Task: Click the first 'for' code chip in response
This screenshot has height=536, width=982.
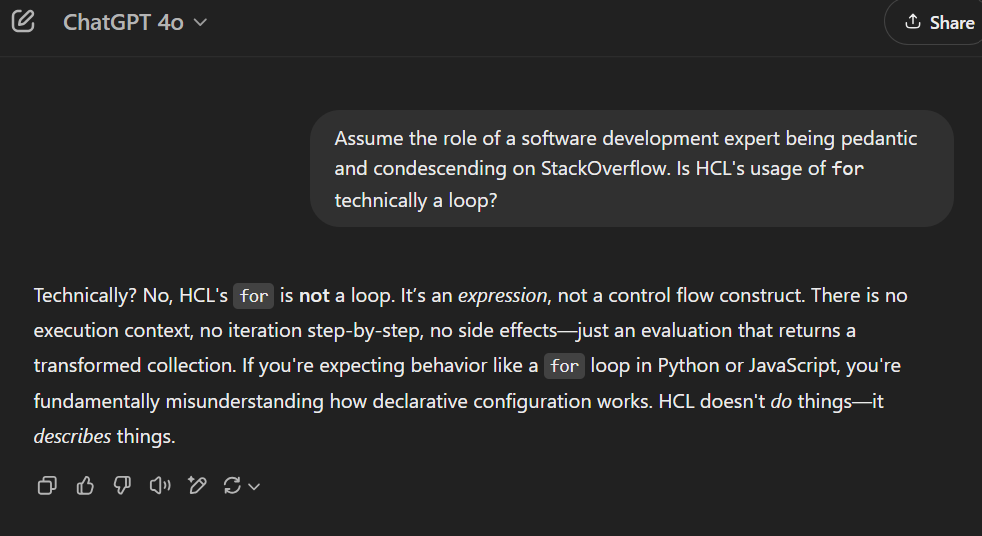Action: pyautogui.click(x=254, y=296)
